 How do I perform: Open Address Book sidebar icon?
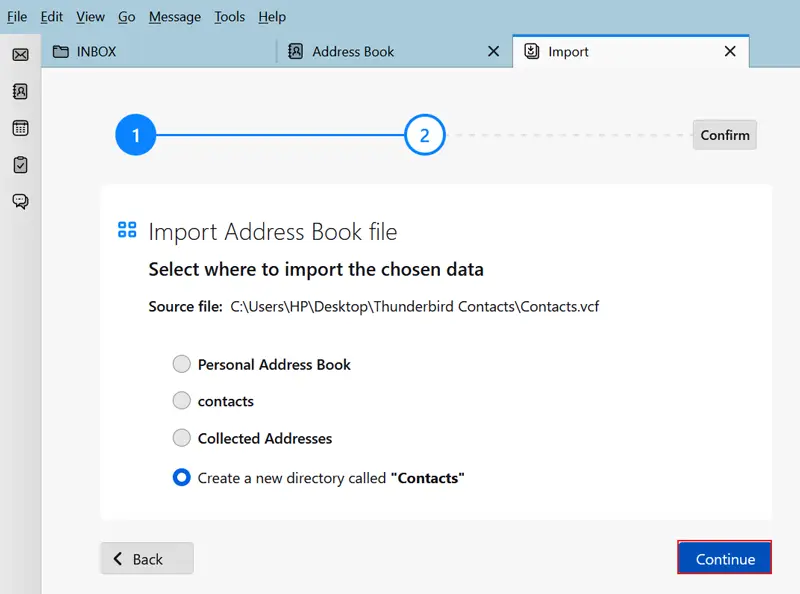pyautogui.click(x=20, y=91)
